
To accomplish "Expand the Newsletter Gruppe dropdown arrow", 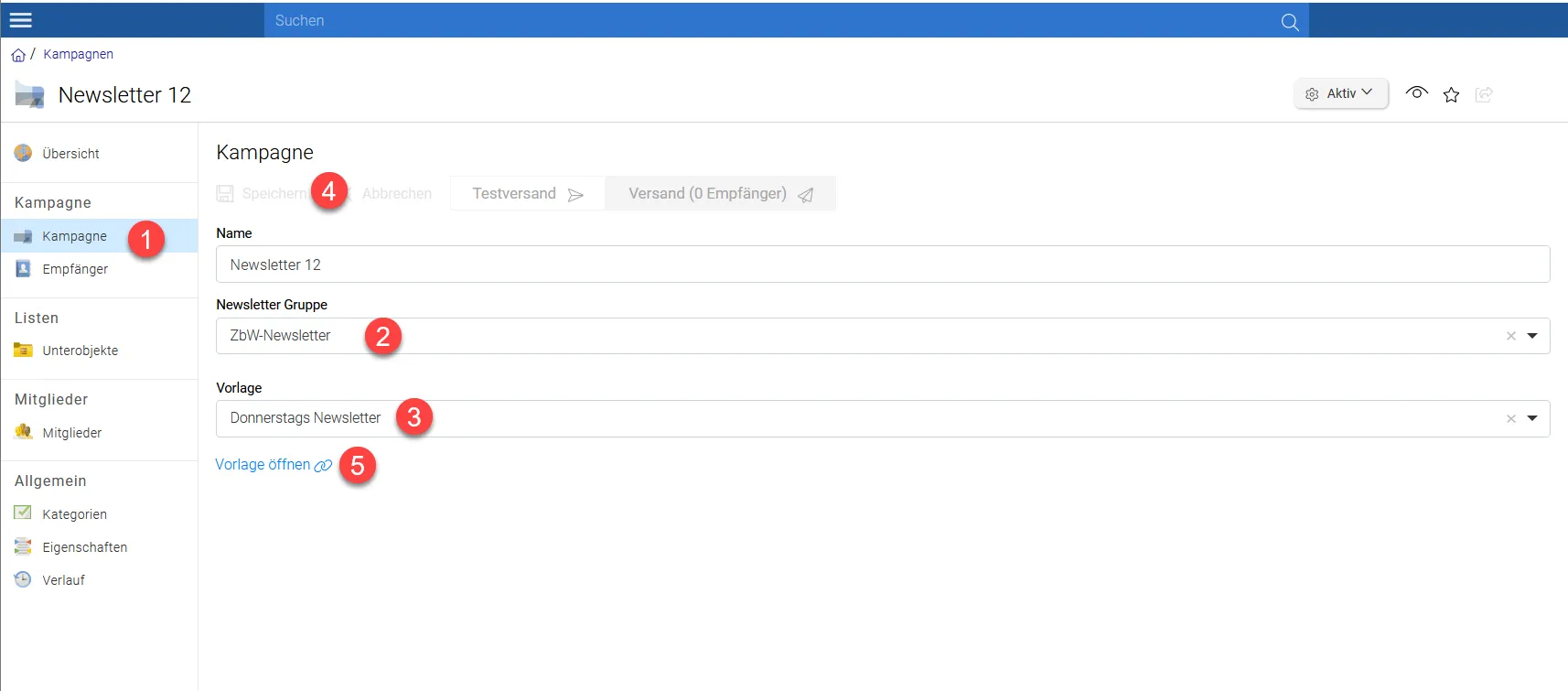I will tap(1532, 336).
